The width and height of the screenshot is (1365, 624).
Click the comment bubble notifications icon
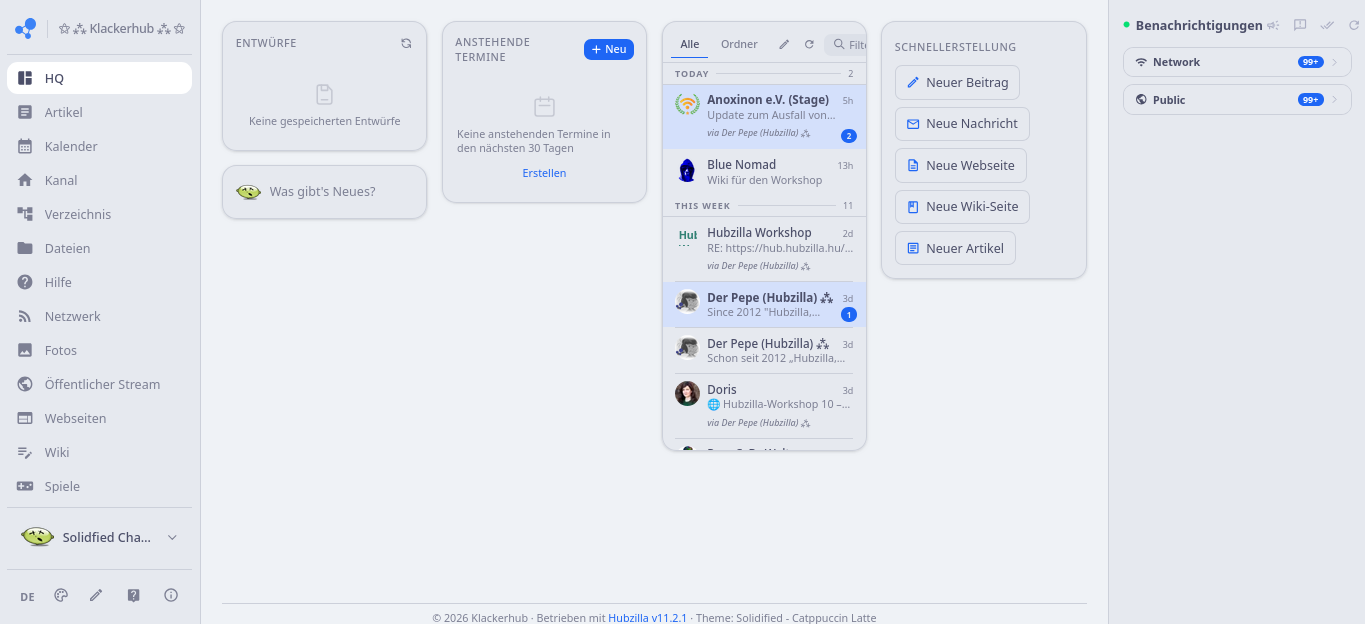click(1300, 25)
